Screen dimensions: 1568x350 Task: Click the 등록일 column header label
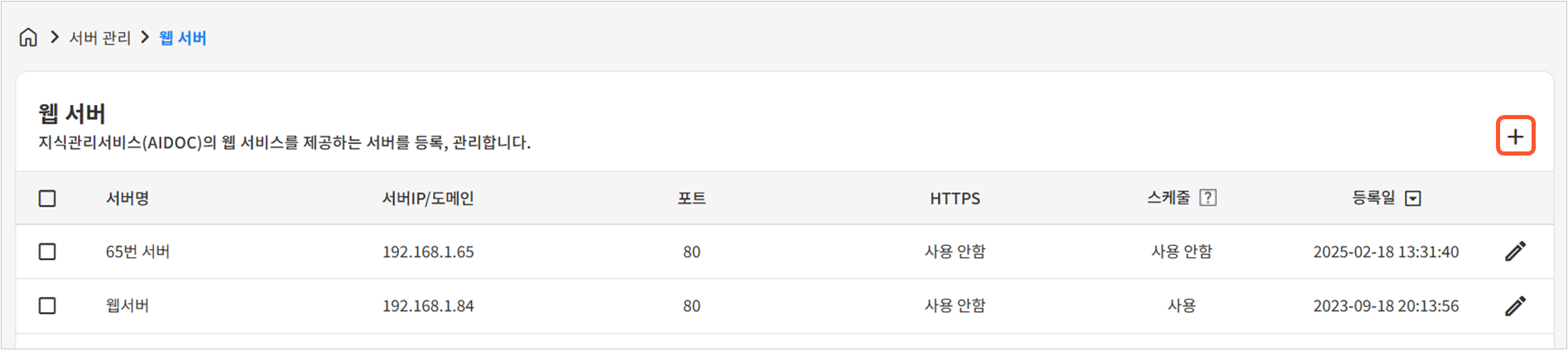coord(1373,199)
